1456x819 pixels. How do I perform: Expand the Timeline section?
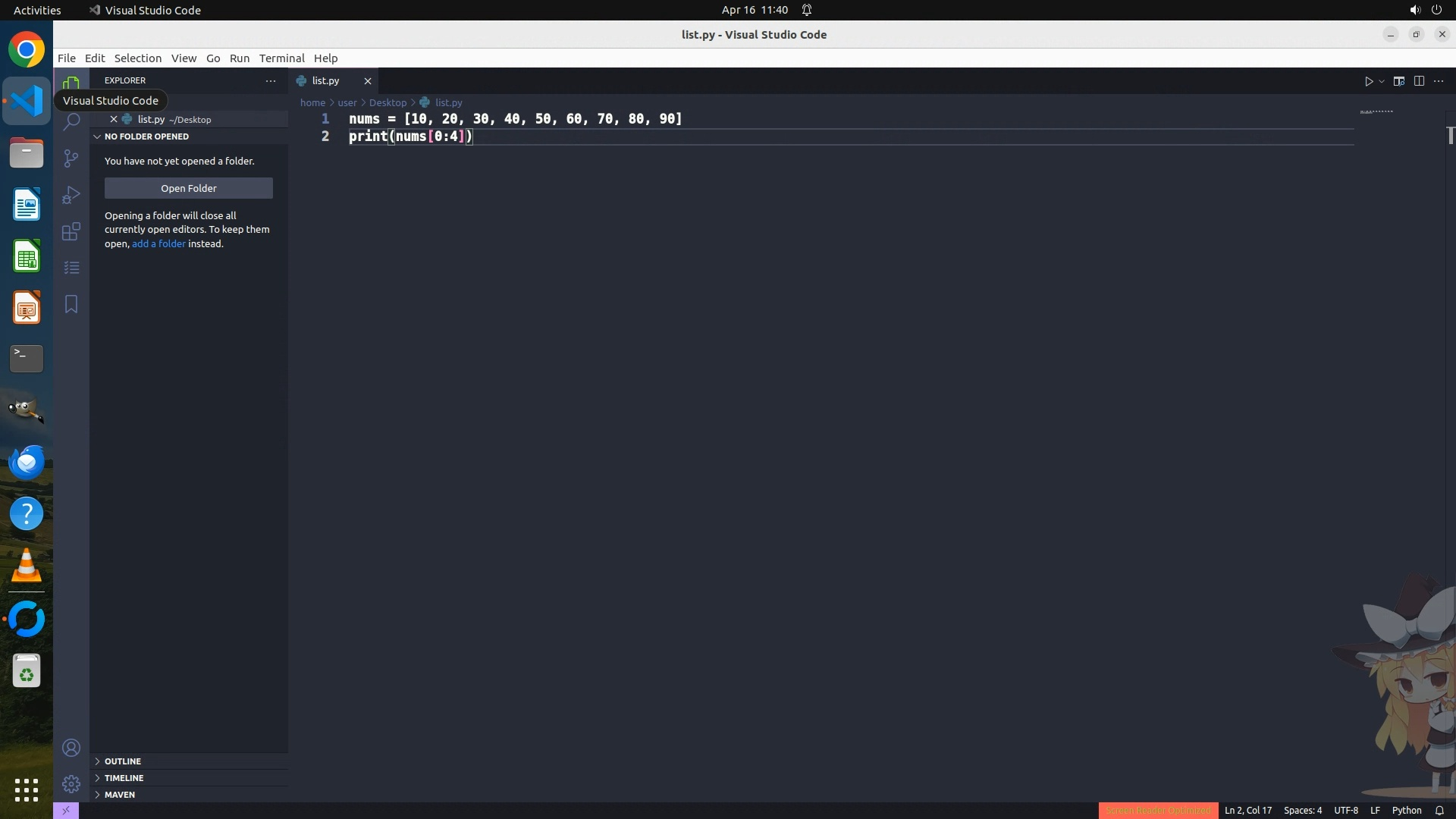124,777
